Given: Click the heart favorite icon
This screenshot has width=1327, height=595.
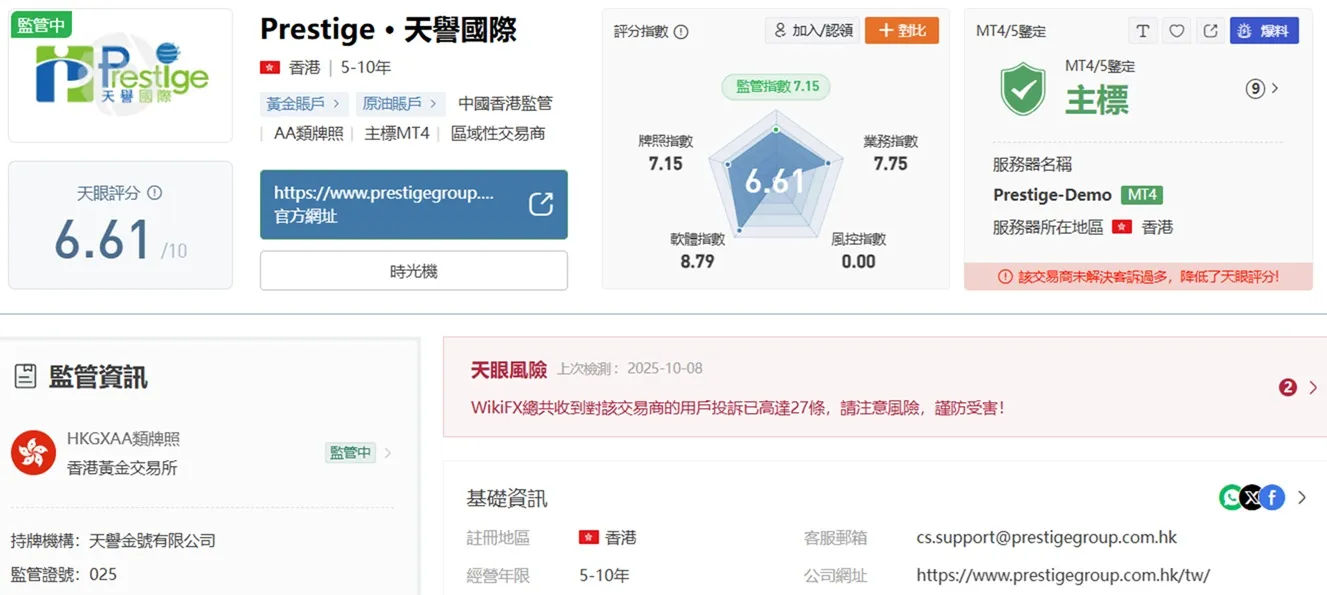Looking at the screenshot, I should (x=1177, y=31).
